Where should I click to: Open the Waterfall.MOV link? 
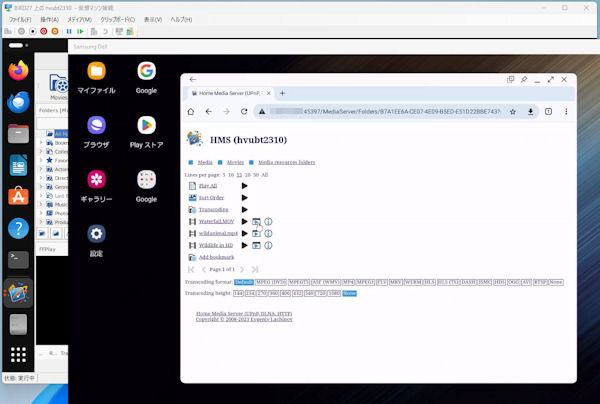[217, 222]
